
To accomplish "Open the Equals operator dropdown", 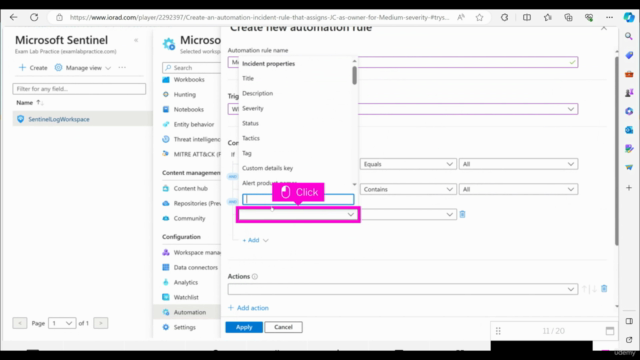I will [x=408, y=164].
